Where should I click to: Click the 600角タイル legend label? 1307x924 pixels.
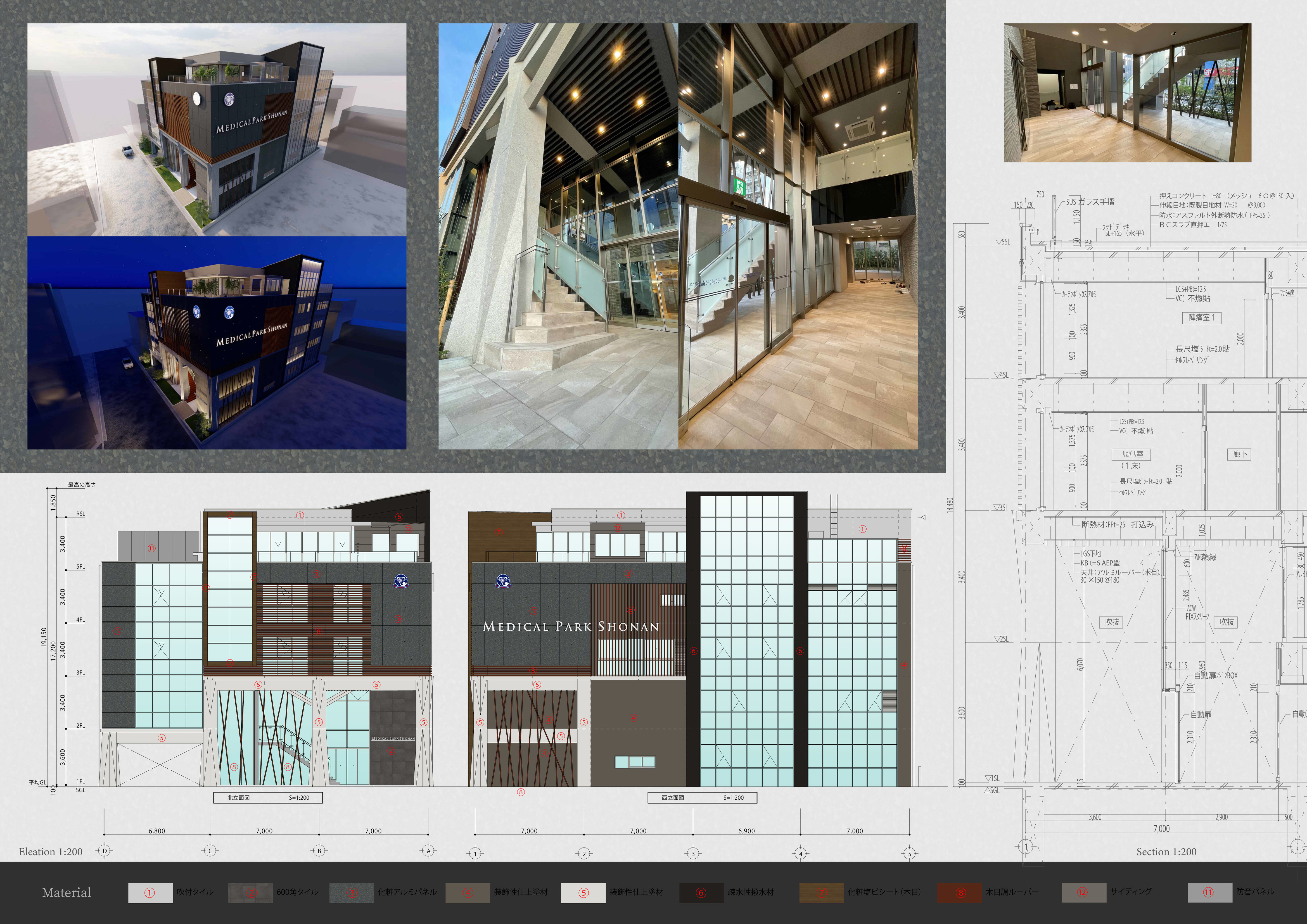click(298, 892)
